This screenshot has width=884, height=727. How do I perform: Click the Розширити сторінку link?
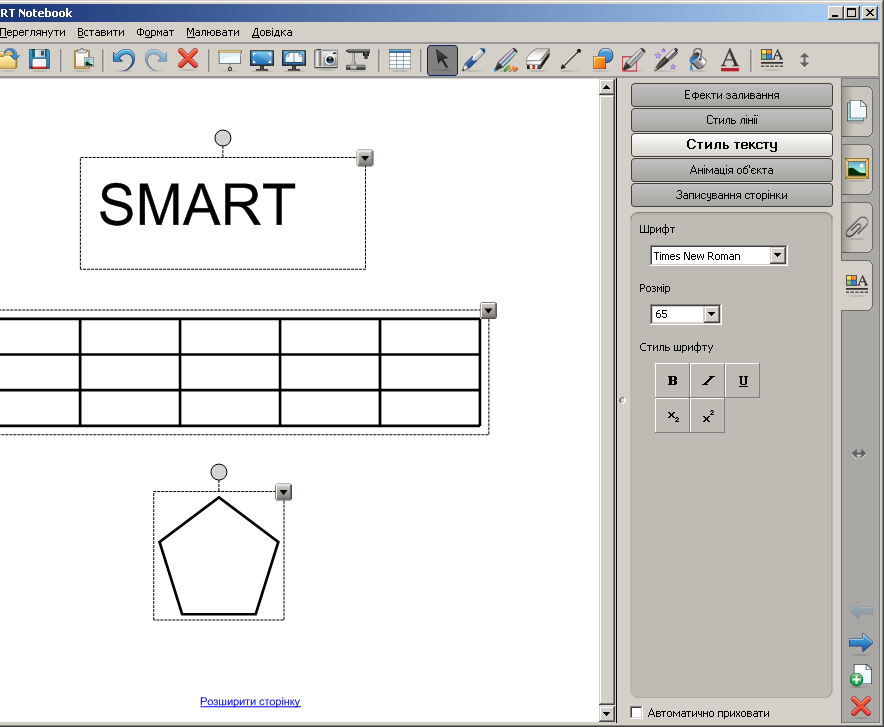tap(250, 701)
